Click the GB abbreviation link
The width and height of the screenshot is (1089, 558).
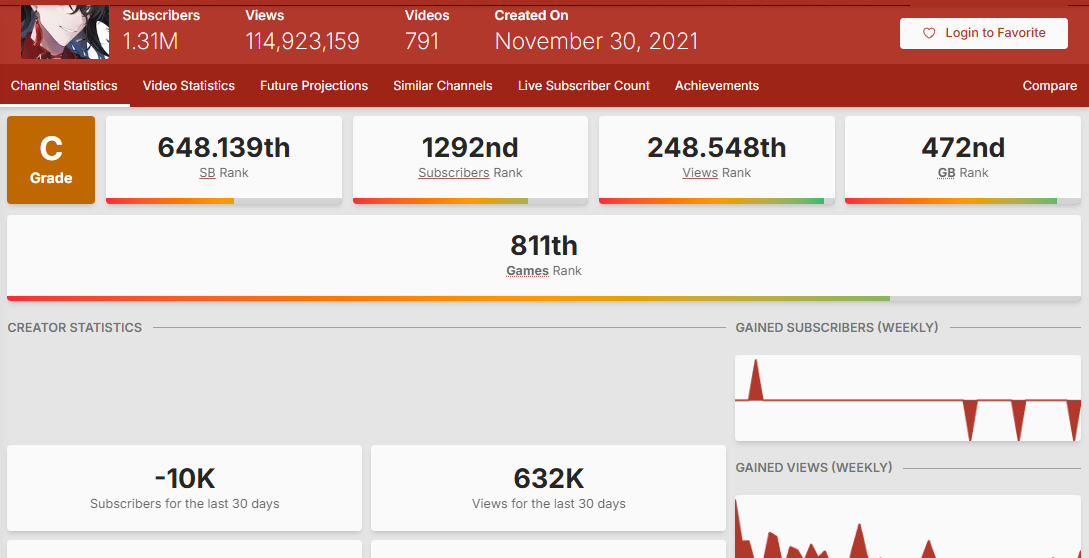tap(947, 172)
